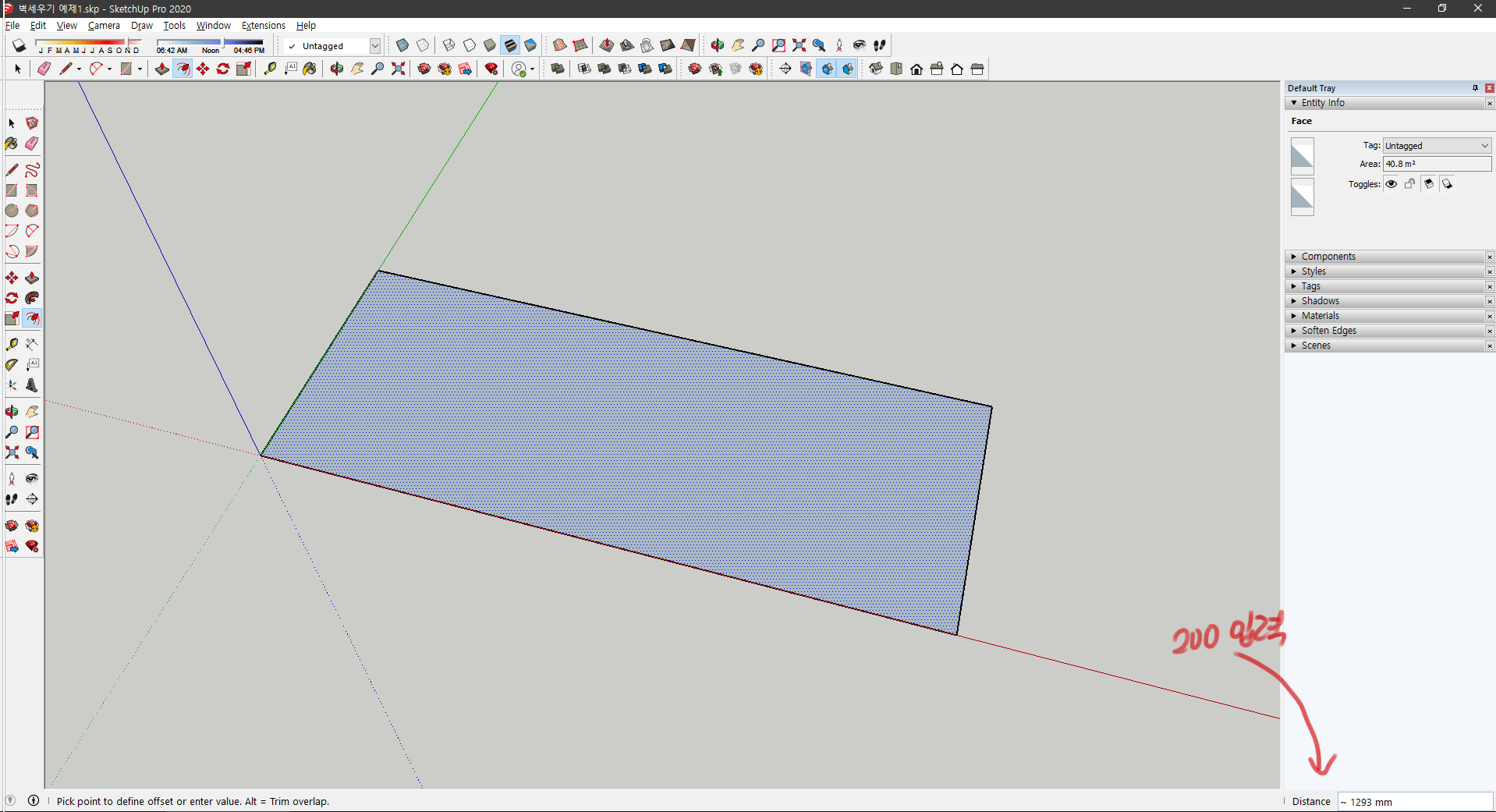Select the Make Component tool

[x=32, y=123]
